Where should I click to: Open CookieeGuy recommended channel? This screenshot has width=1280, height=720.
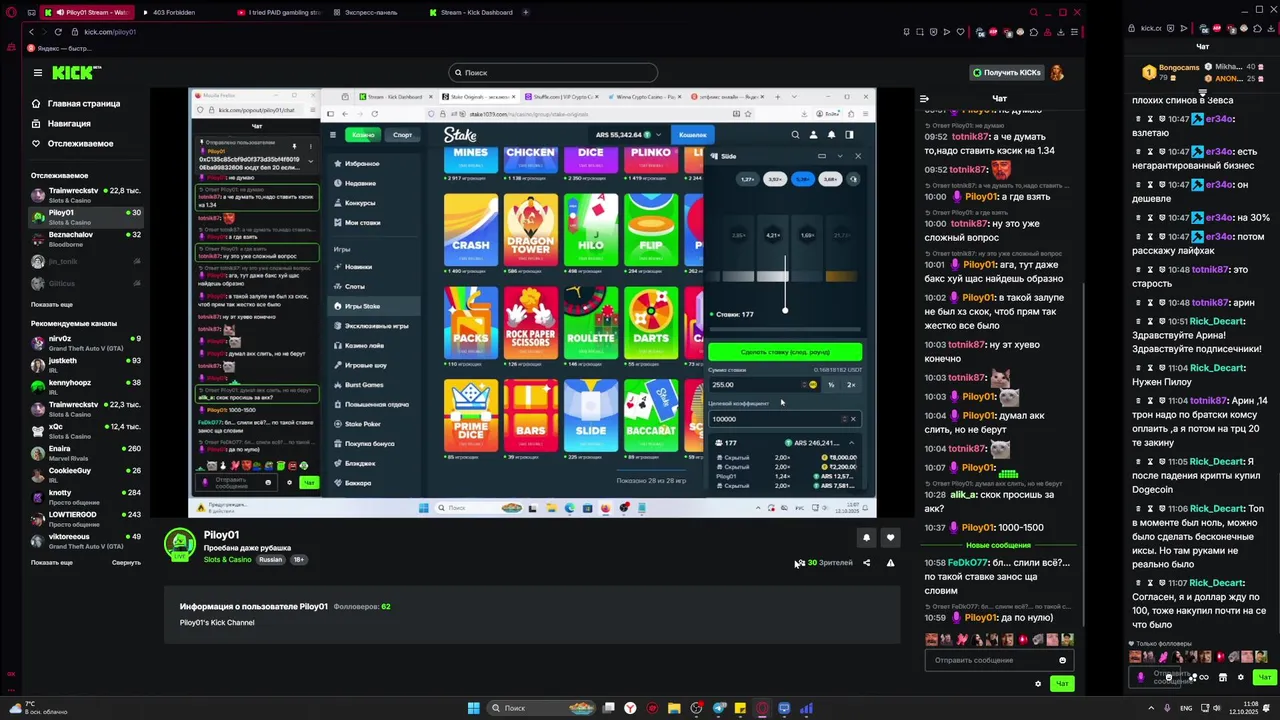tap(85, 475)
